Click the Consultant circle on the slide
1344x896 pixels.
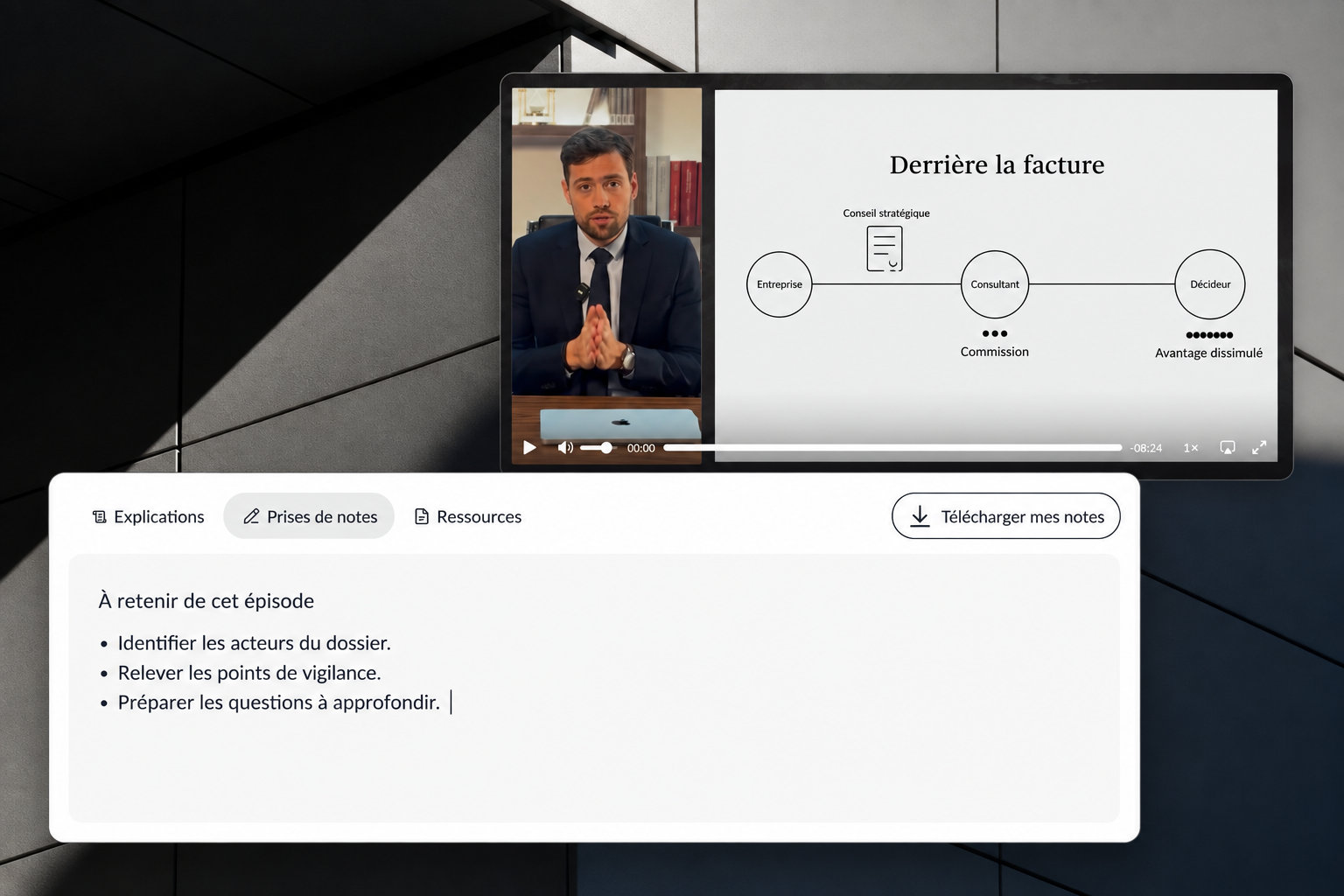pyautogui.click(x=995, y=284)
